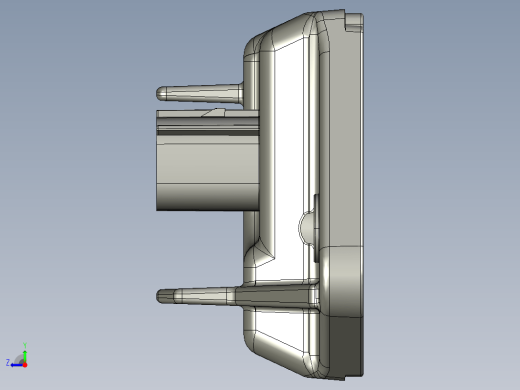Screen dimensions: 520x390
Task: Click the blue Z axis arrow of the triad
Action: pyautogui.click(x=16, y=365)
